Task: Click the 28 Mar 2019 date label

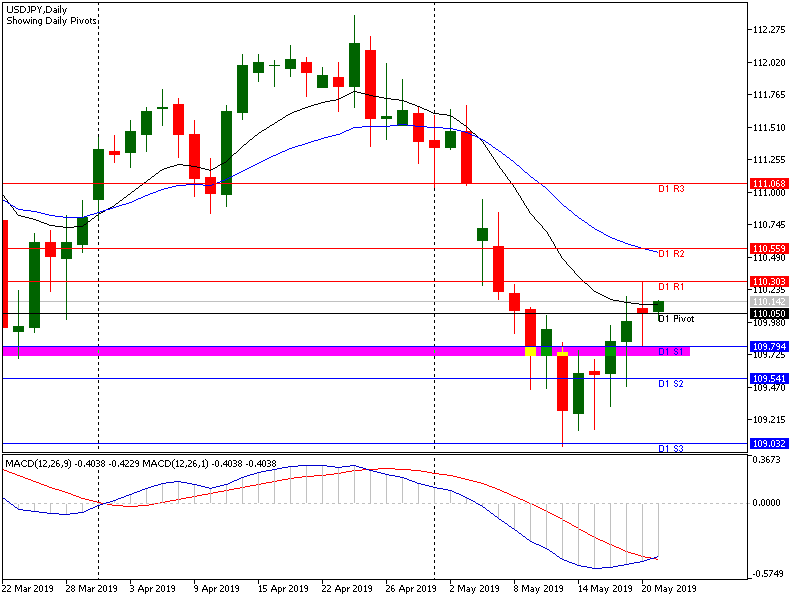Action: pyautogui.click(x=92, y=589)
